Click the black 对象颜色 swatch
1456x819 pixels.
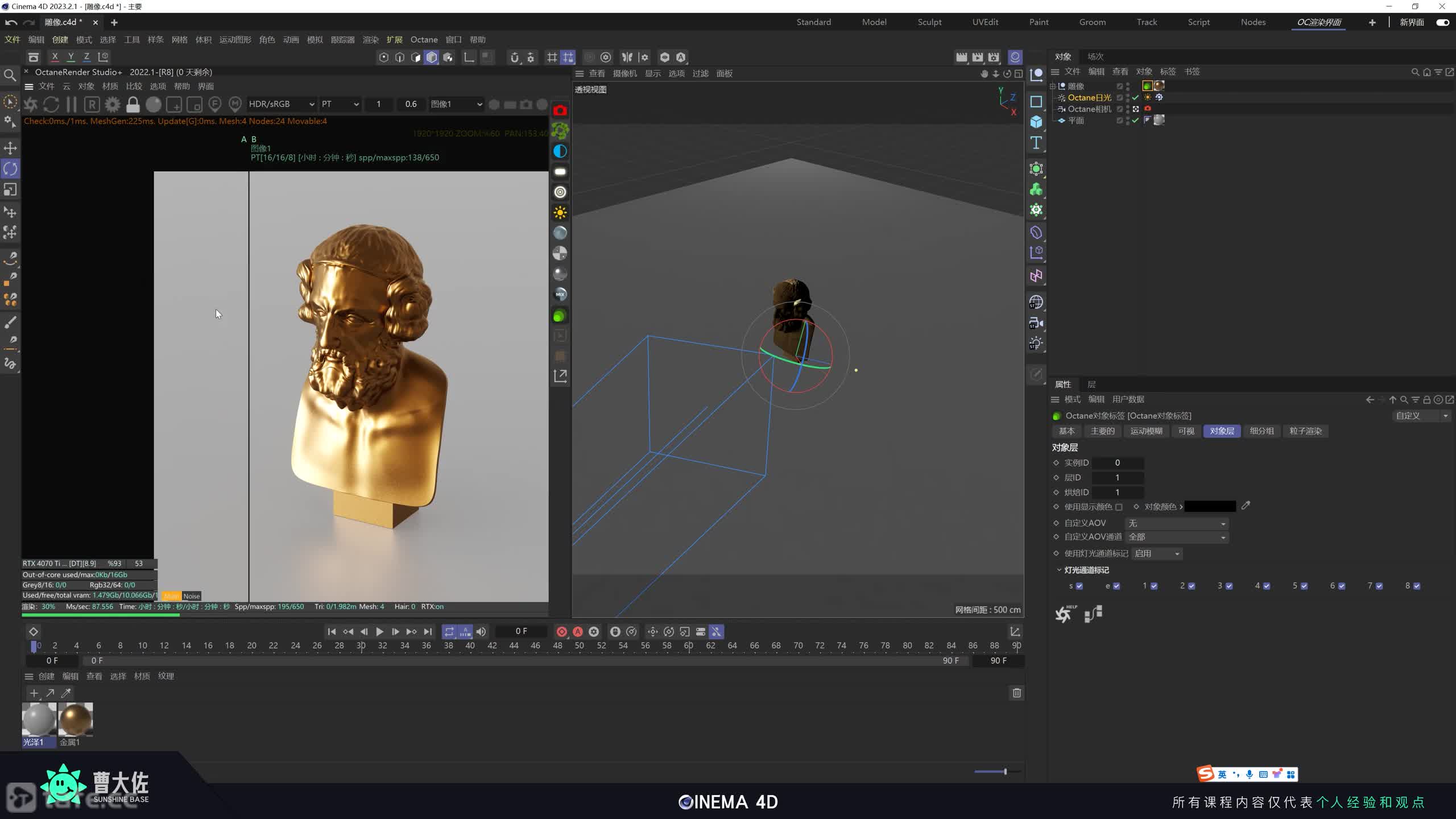1210,506
